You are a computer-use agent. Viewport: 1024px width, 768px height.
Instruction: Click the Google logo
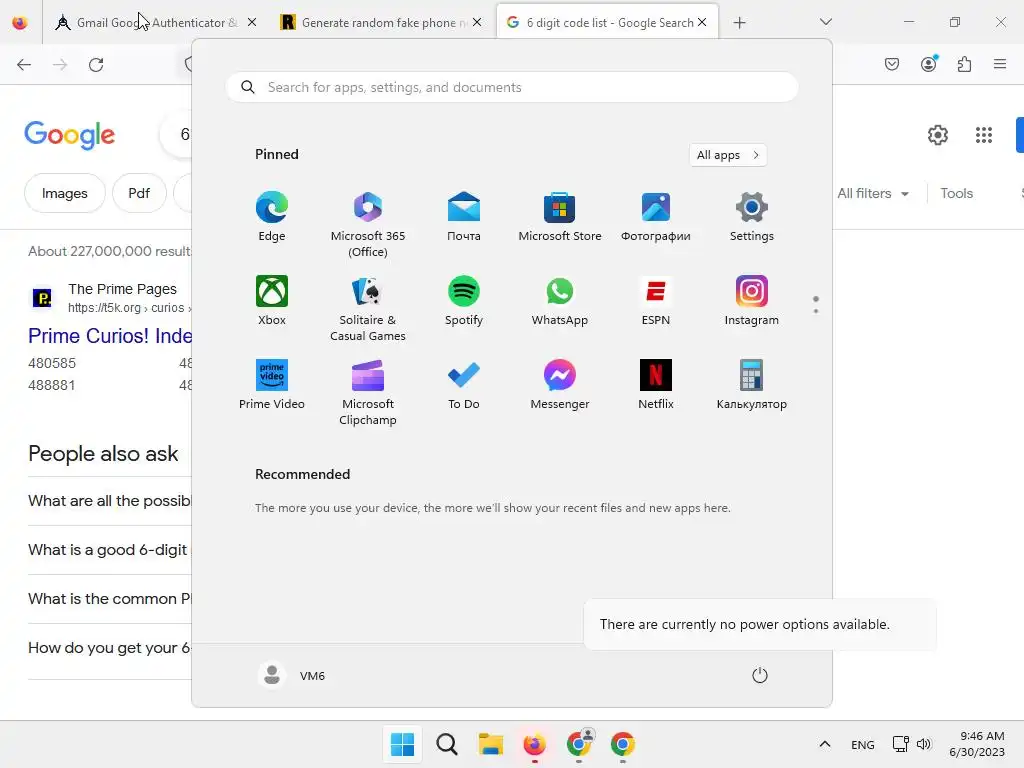pos(70,135)
